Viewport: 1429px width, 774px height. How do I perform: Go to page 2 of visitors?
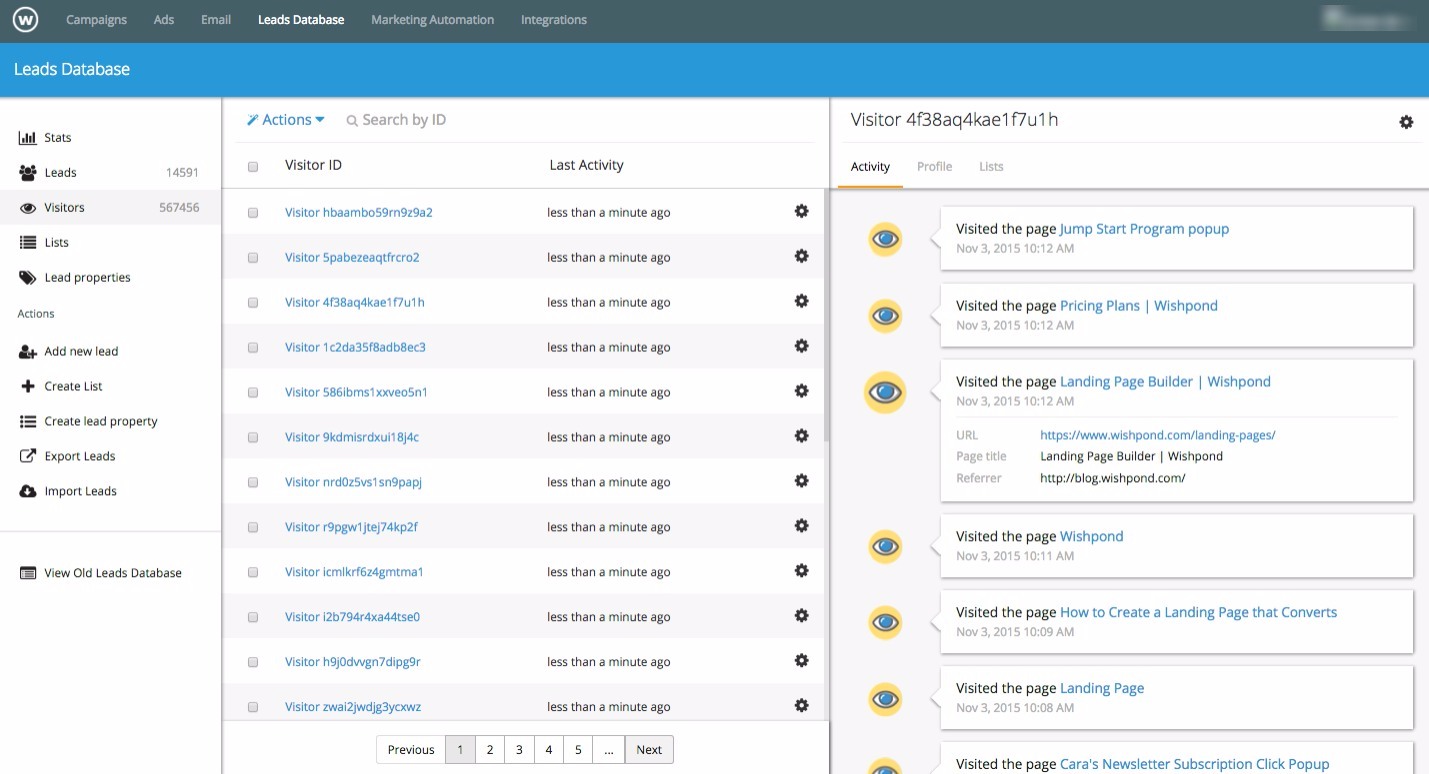[x=489, y=750]
